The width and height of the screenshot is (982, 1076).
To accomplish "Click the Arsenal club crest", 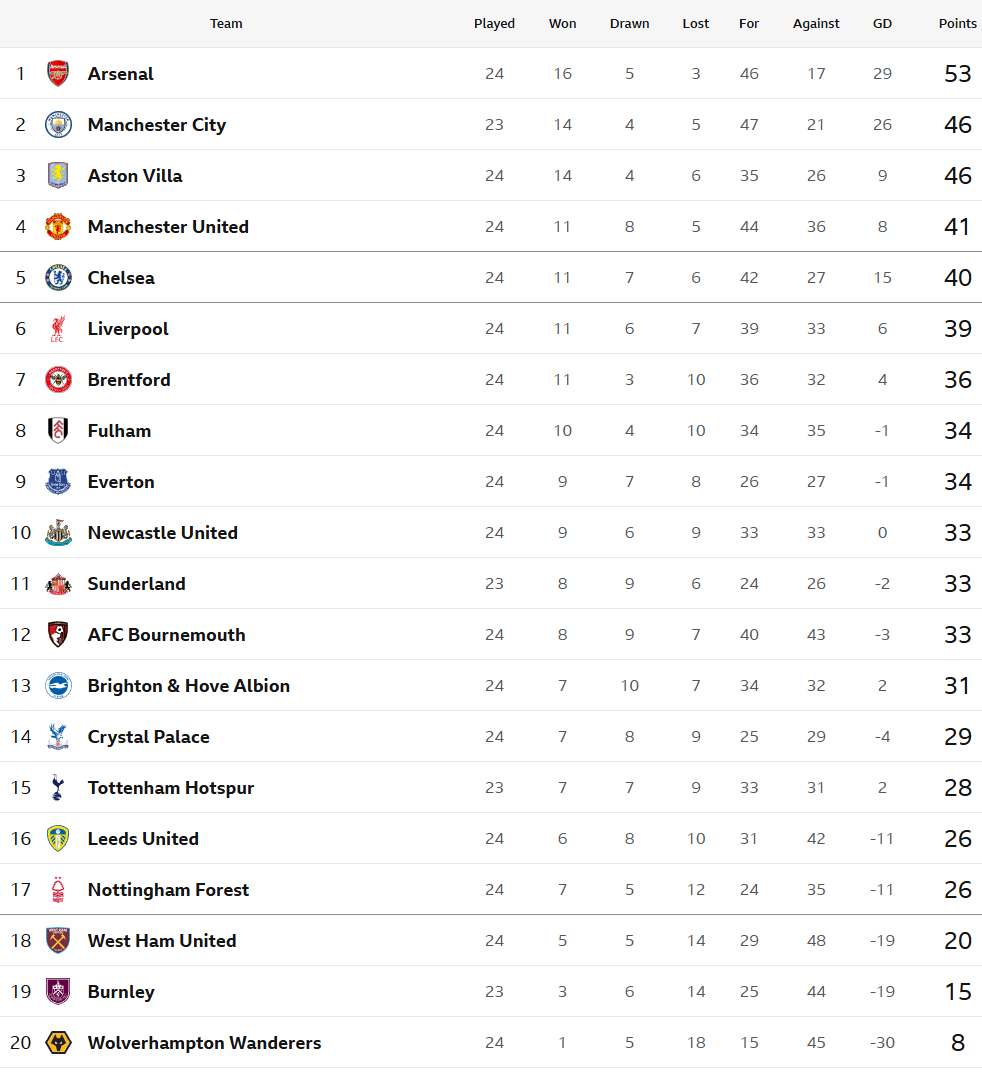I will pos(58,73).
